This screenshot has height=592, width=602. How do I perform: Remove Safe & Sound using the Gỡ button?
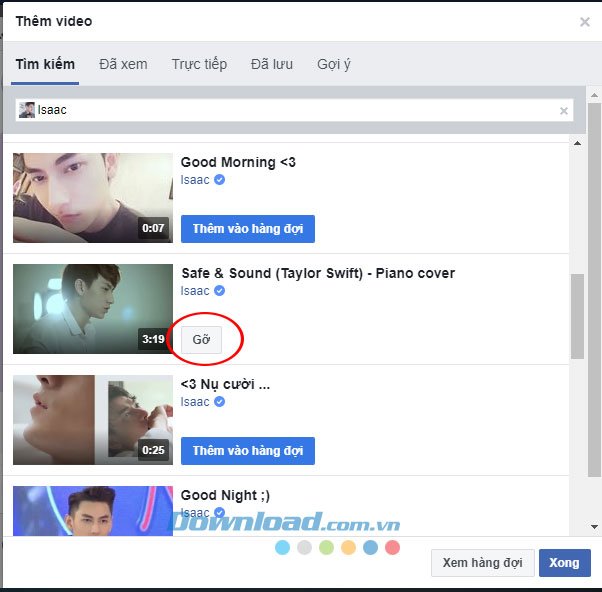pos(201,340)
